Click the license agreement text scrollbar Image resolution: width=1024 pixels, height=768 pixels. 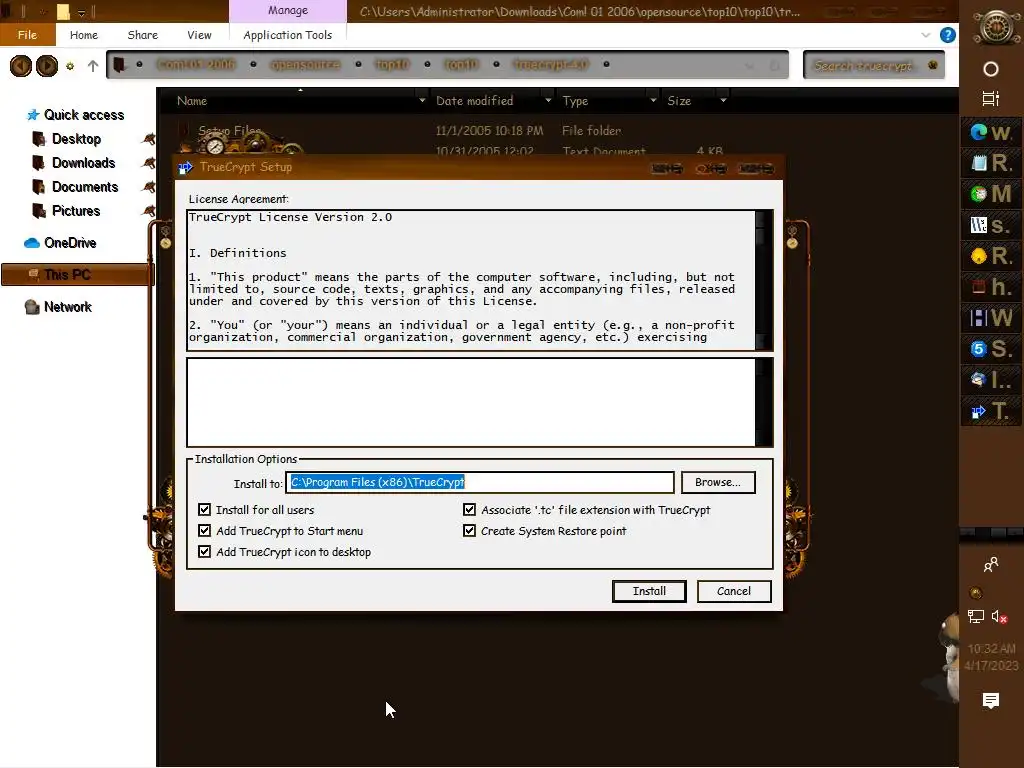tap(764, 280)
